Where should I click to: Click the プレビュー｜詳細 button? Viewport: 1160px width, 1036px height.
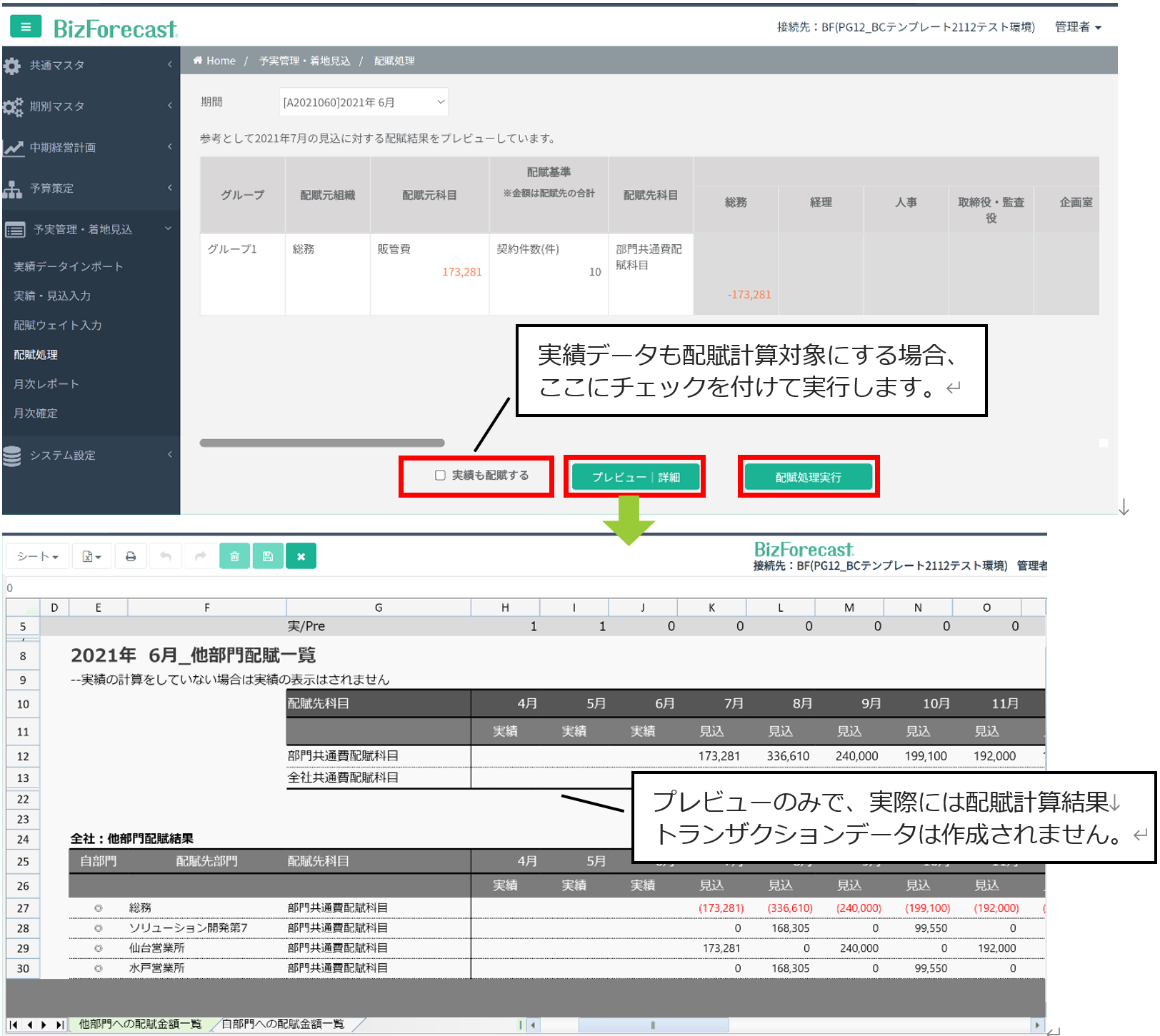click(x=635, y=477)
